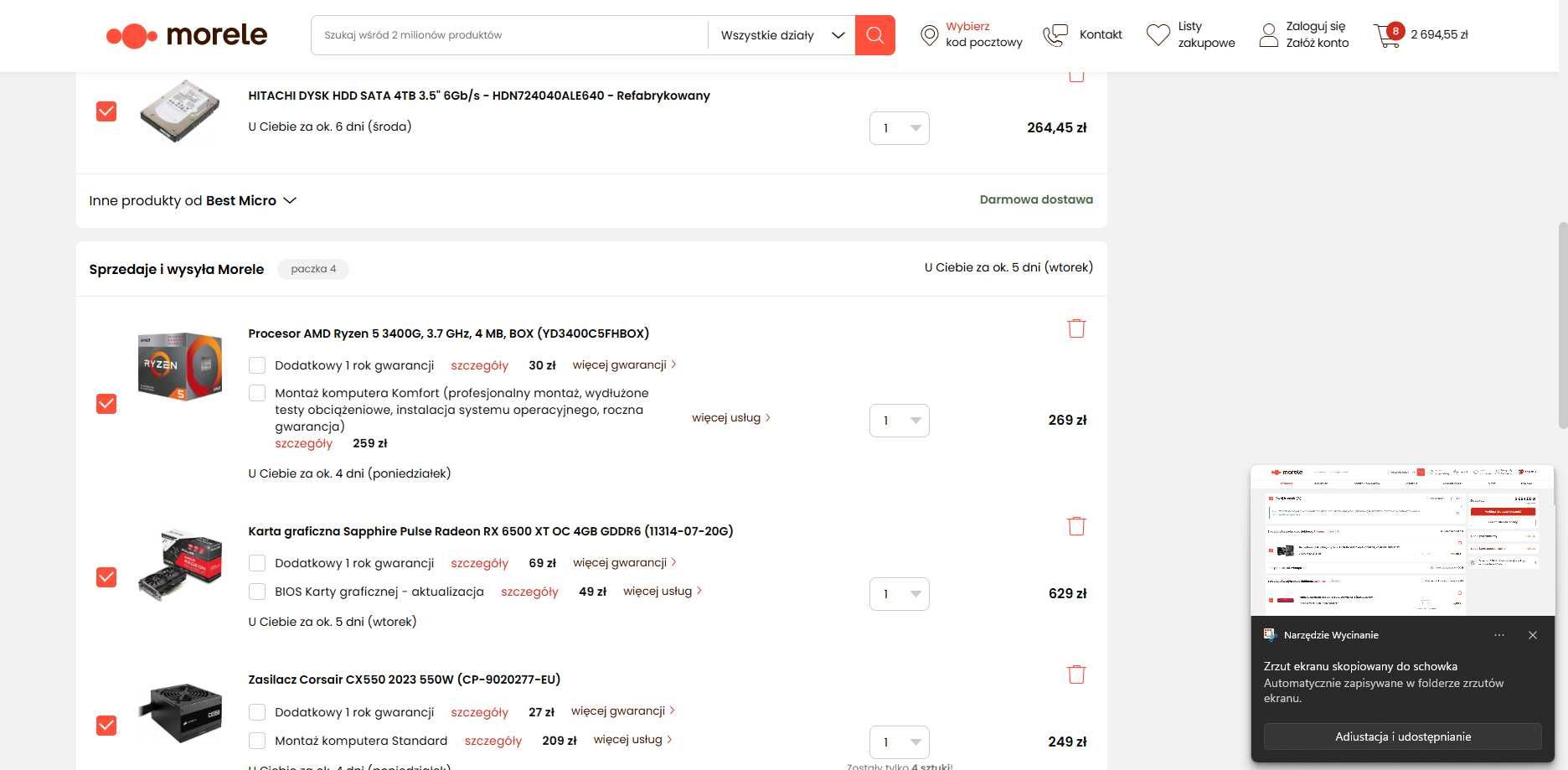This screenshot has height=770, width=1568.
Task: Click the Sapphire Radeon card thumbnail
Action: point(179,565)
